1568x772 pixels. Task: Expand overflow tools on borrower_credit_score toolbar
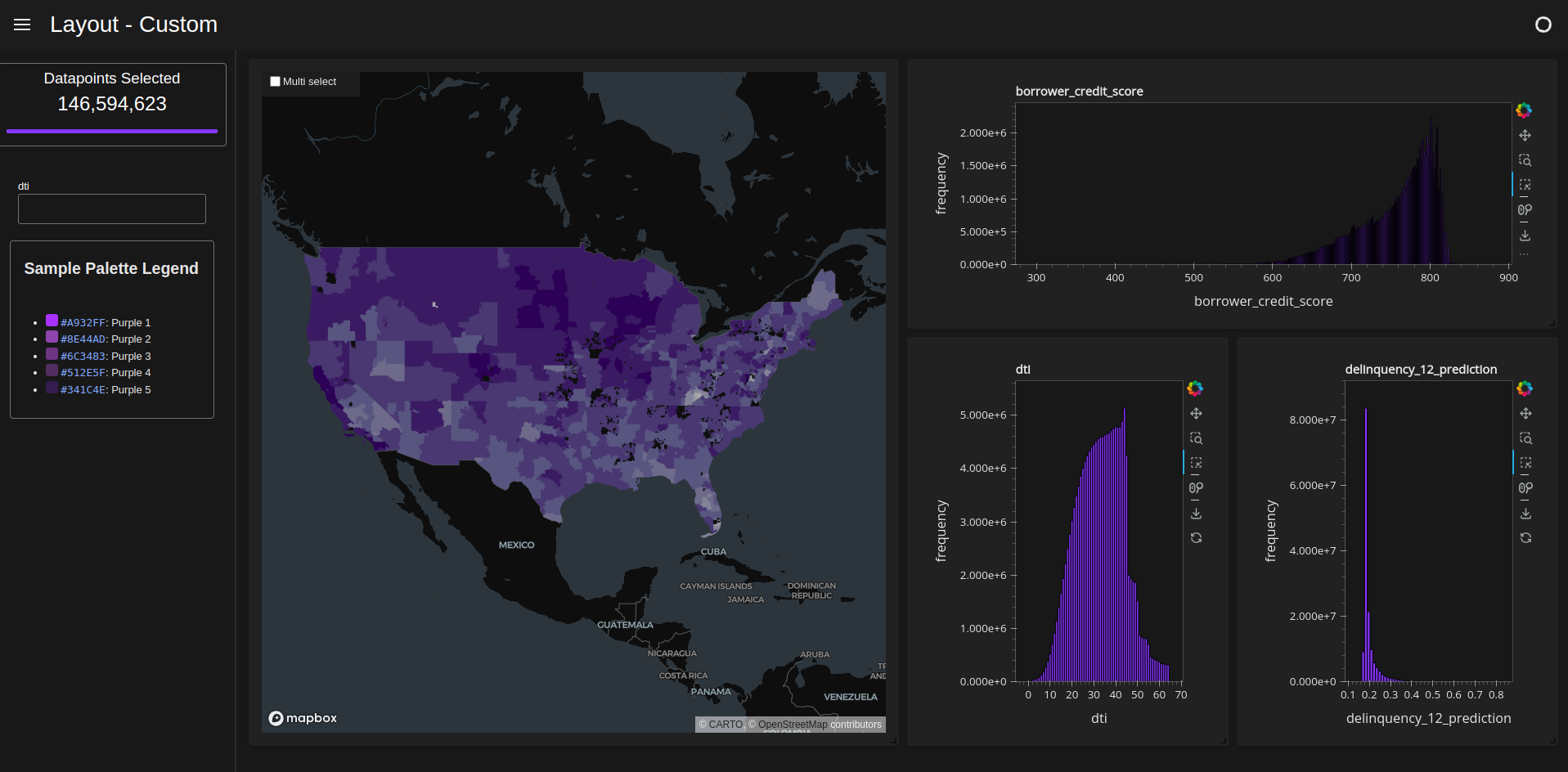[1524, 254]
